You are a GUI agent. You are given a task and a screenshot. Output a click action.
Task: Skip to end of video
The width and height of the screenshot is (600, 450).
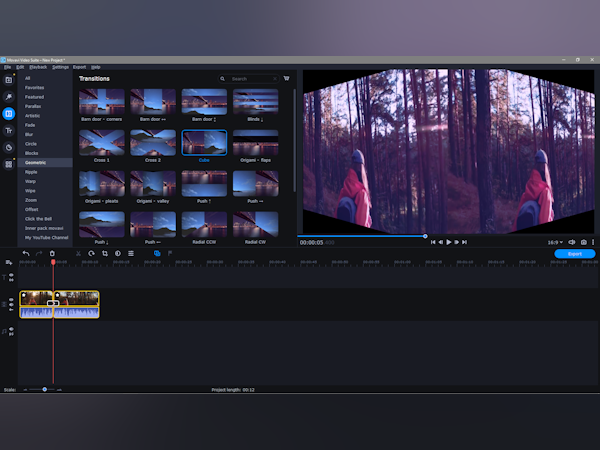(464, 242)
